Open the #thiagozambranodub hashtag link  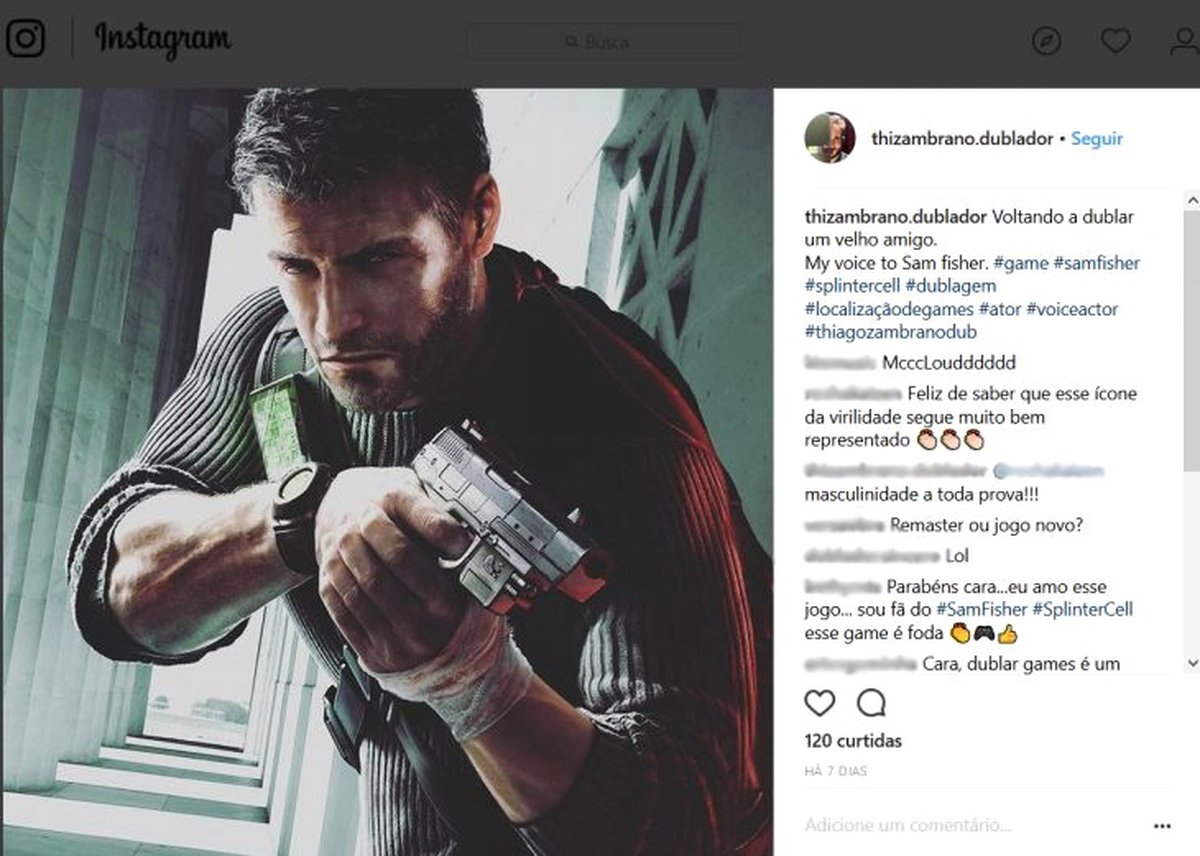tap(890, 332)
